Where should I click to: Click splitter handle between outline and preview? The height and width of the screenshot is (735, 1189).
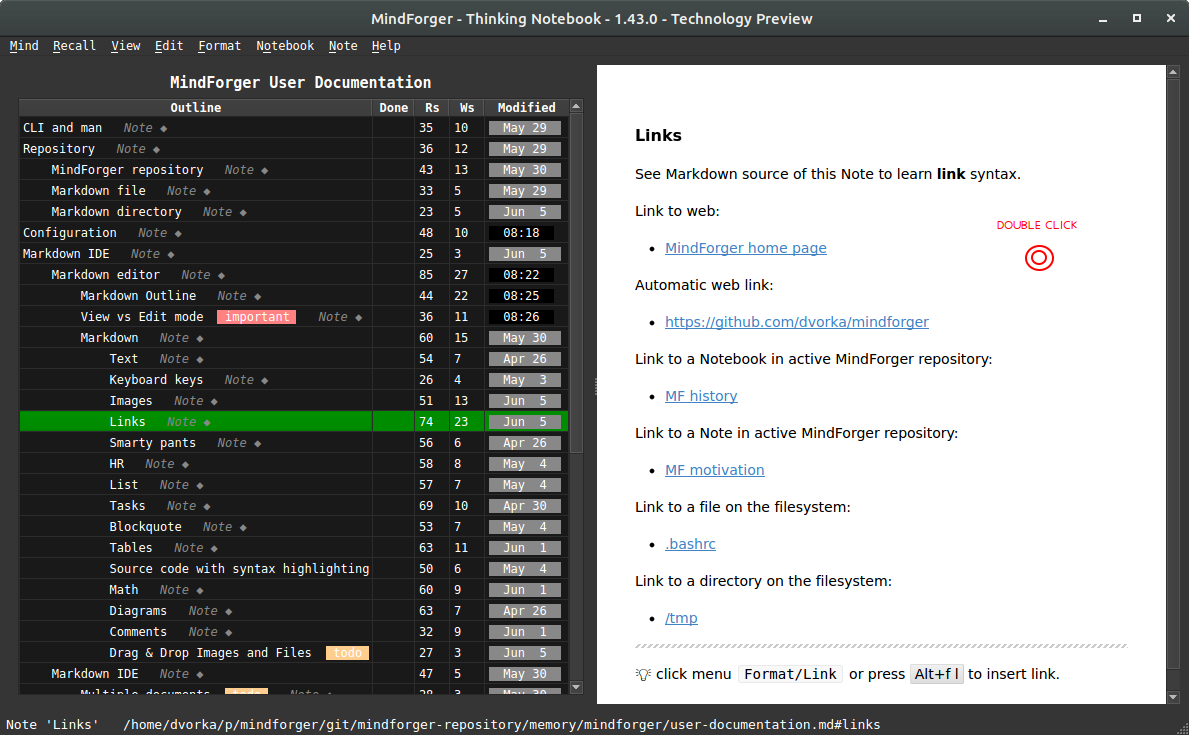point(594,386)
